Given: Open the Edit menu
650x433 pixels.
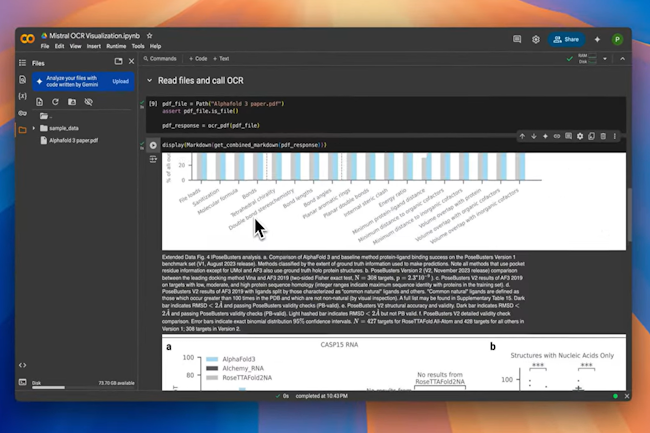Looking at the screenshot, I should click(60, 46).
